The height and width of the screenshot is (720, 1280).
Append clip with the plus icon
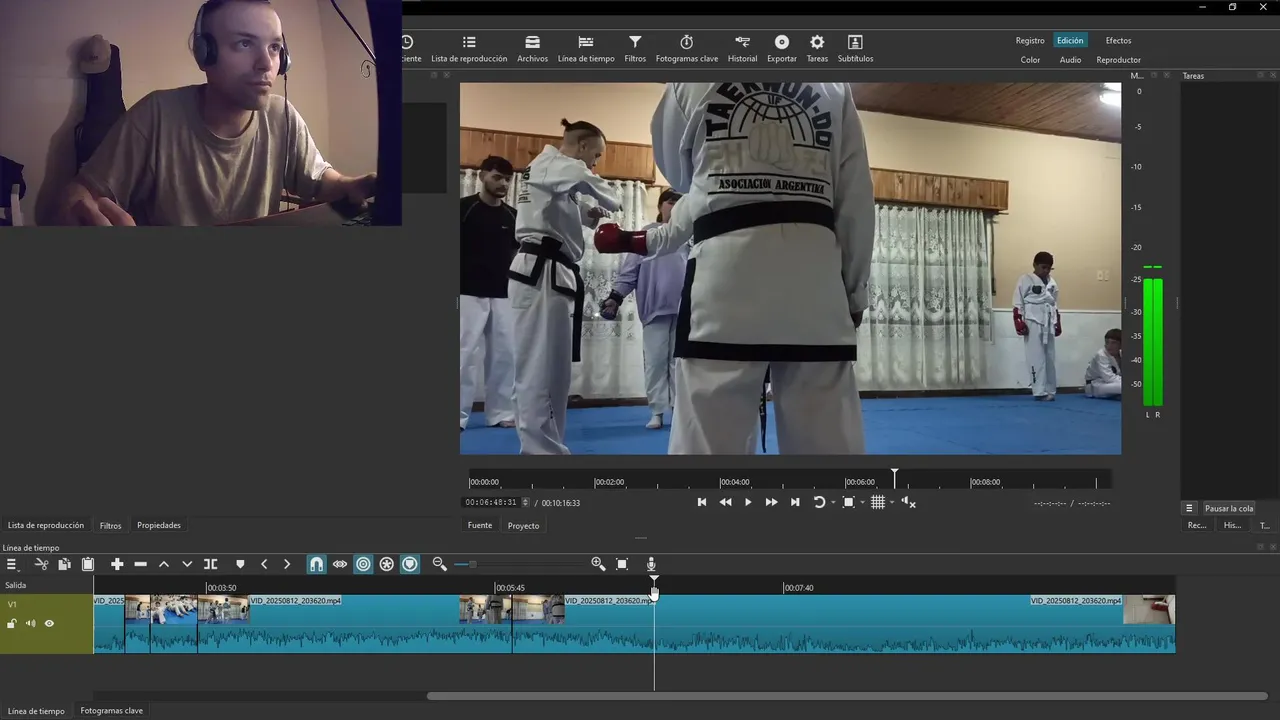(117, 564)
